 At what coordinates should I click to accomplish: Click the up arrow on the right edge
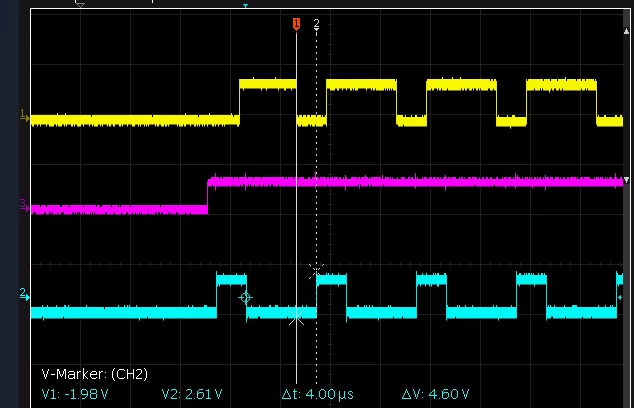coord(626,31)
